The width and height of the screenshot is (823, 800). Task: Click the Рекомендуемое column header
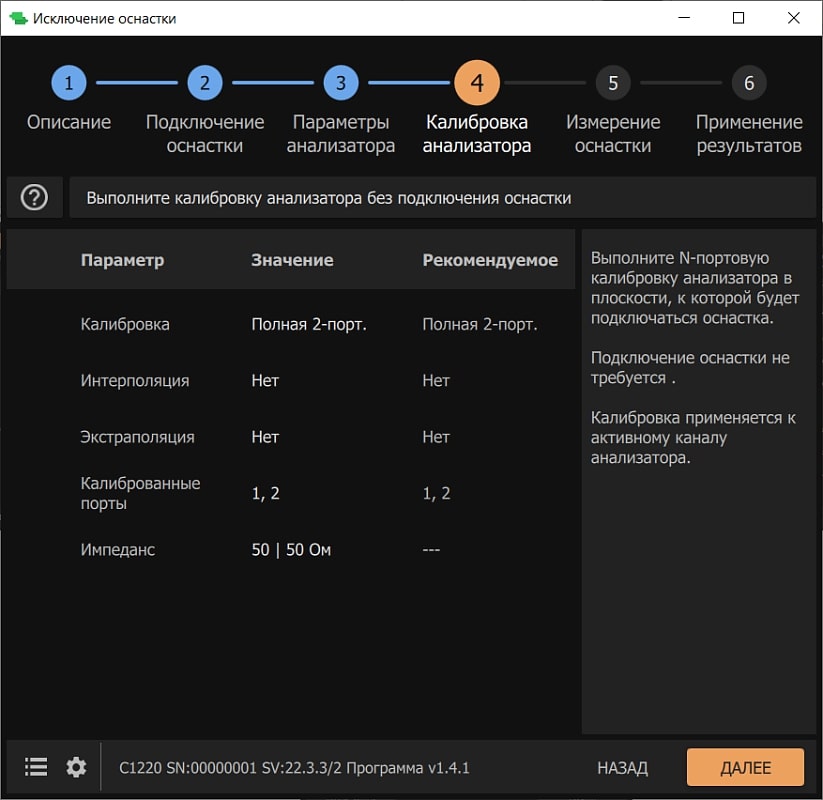(489, 260)
